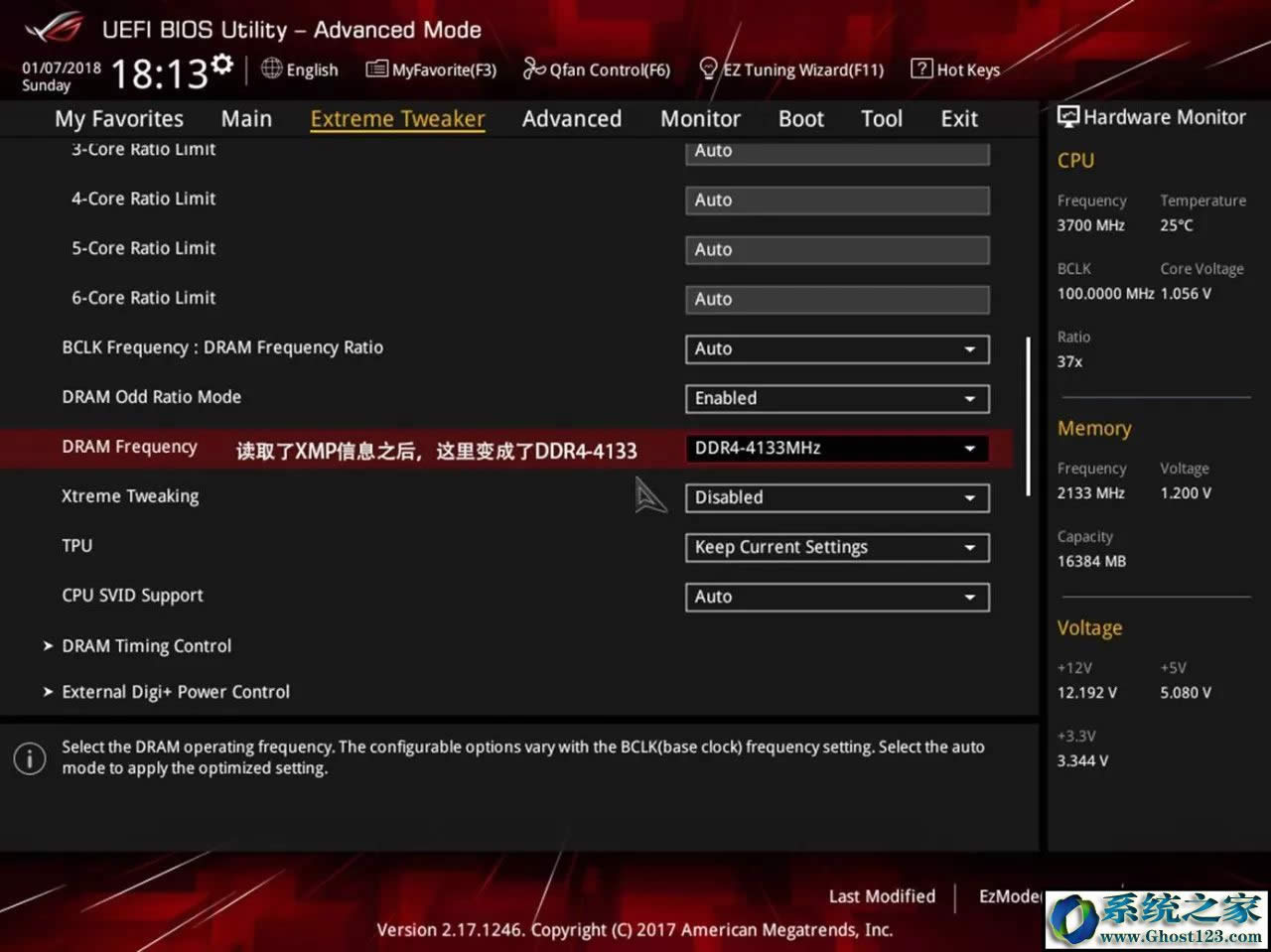The image size is (1271, 952).
Task: Open the Qfan Control utility
Action: (x=597, y=69)
